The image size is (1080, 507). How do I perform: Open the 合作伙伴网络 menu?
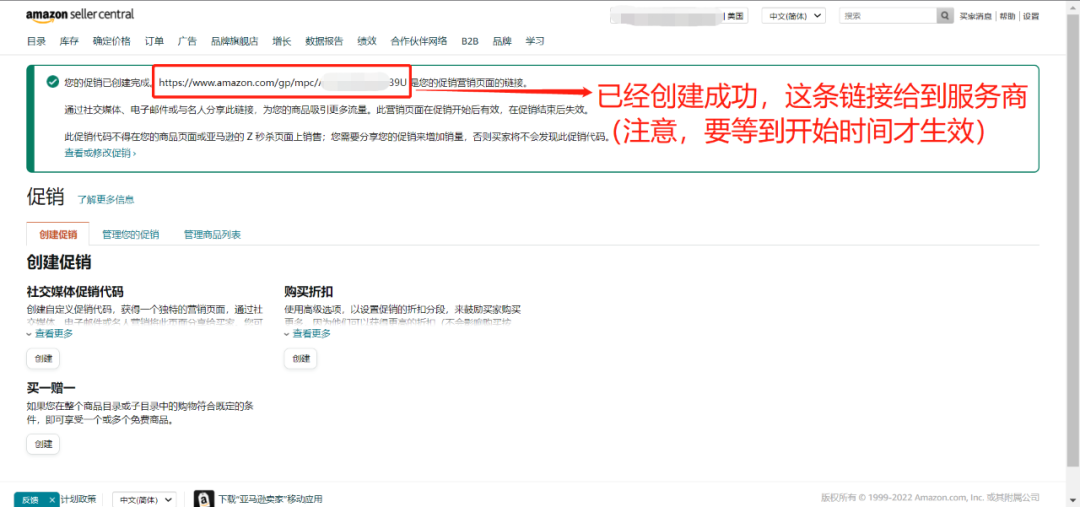point(419,41)
